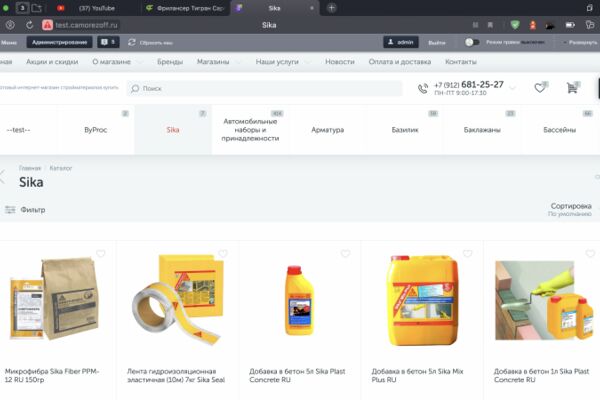The image size is (600, 400).
Task: Click the Главная breadcrumb link
Action: [x=30, y=168]
